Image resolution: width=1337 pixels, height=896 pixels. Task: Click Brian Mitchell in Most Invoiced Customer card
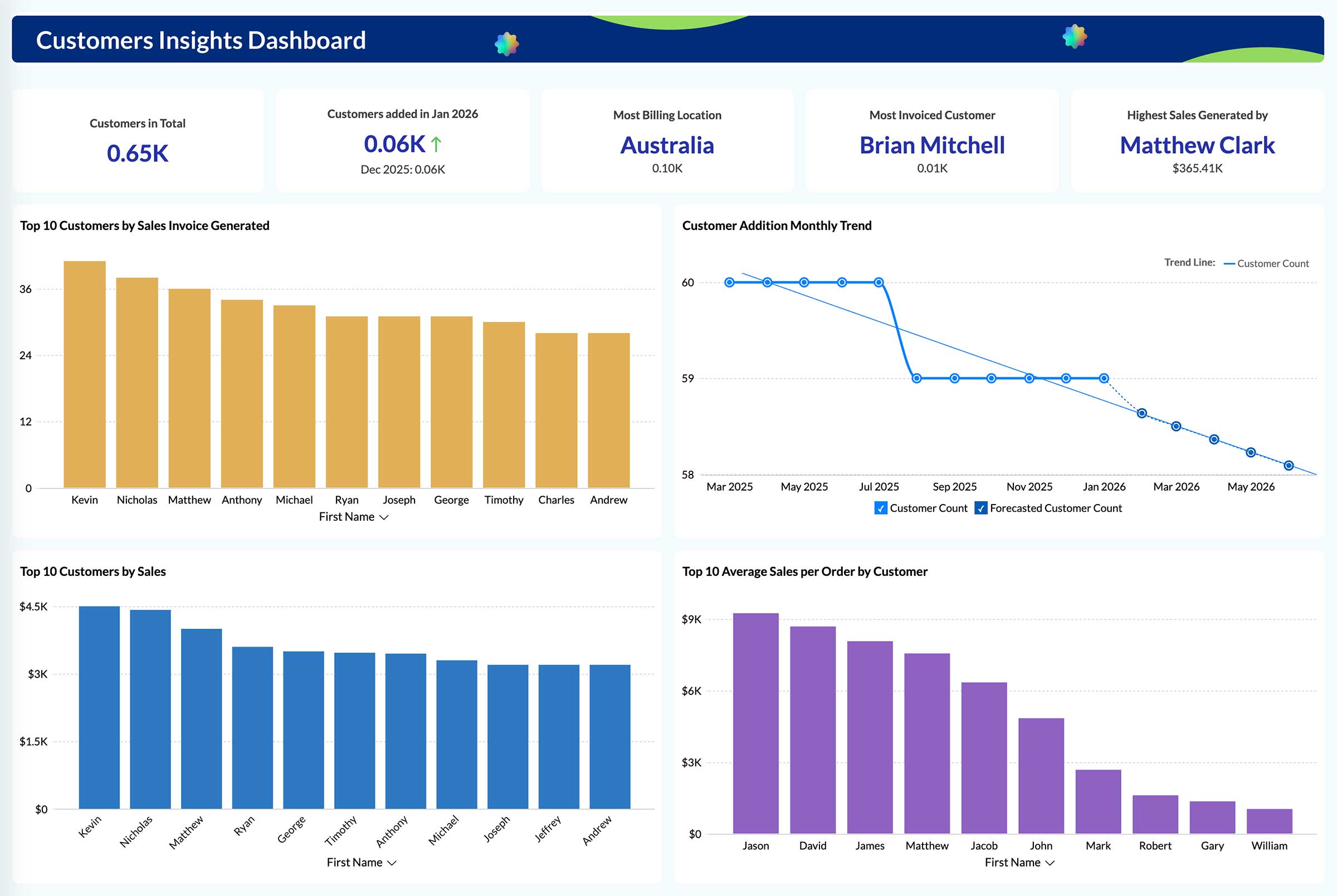click(x=932, y=146)
